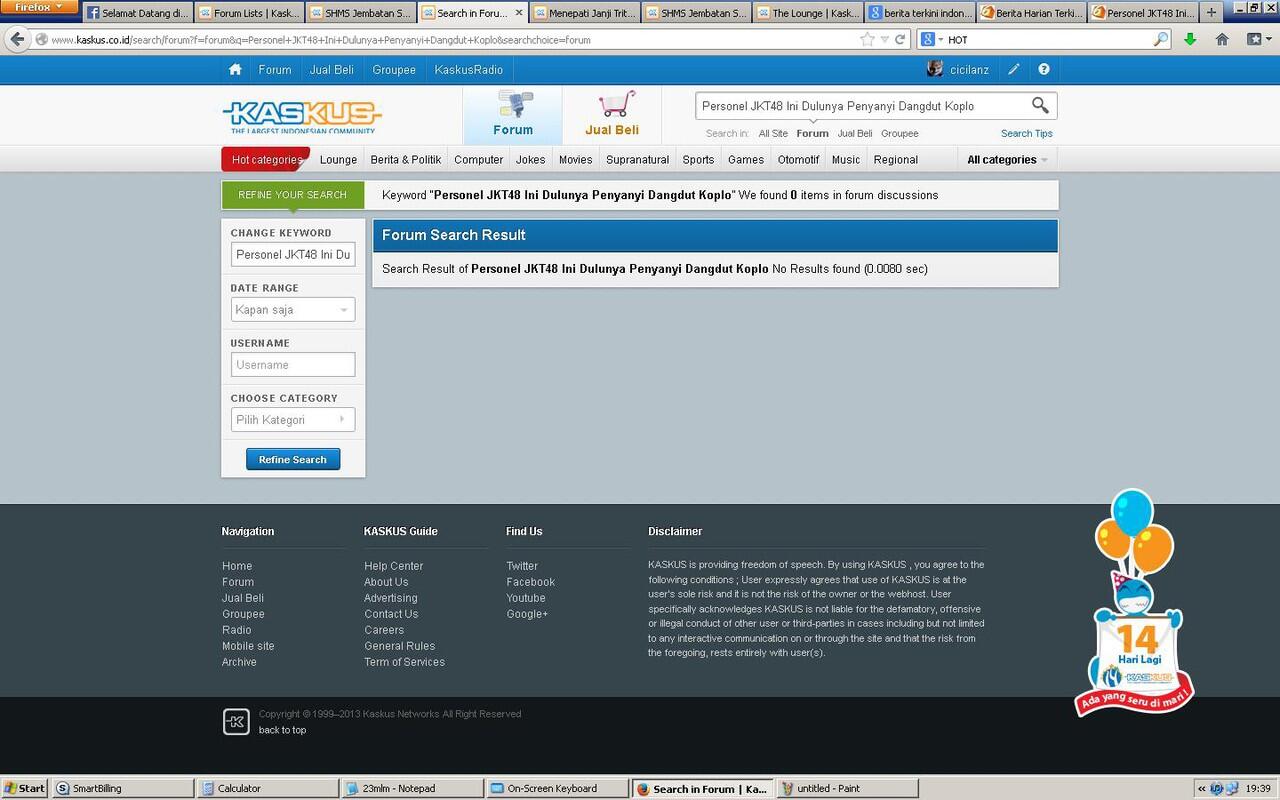The image size is (1280, 800).
Task: Click back to top link
Action: 283,730
